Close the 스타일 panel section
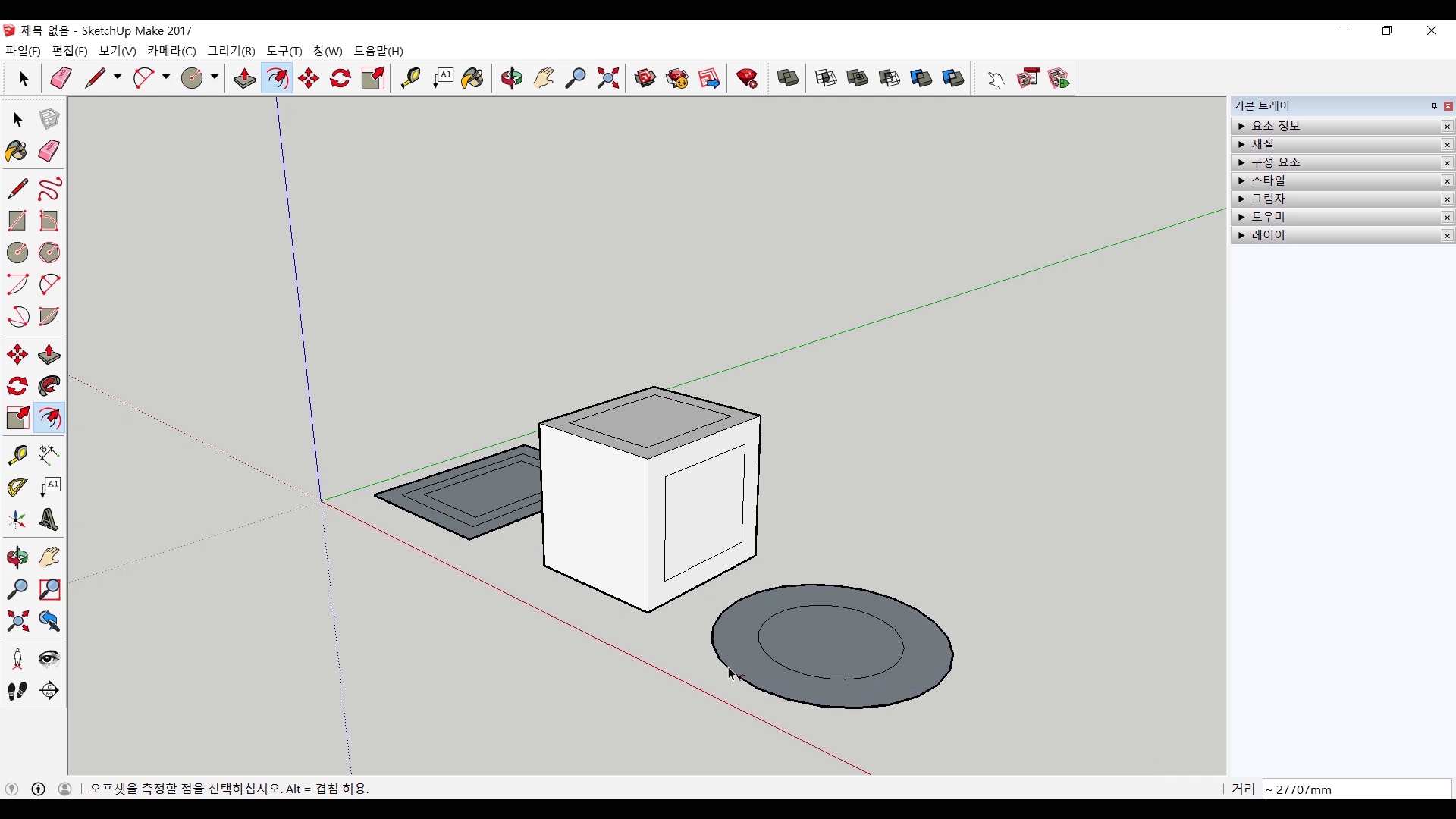 tap(1447, 180)
